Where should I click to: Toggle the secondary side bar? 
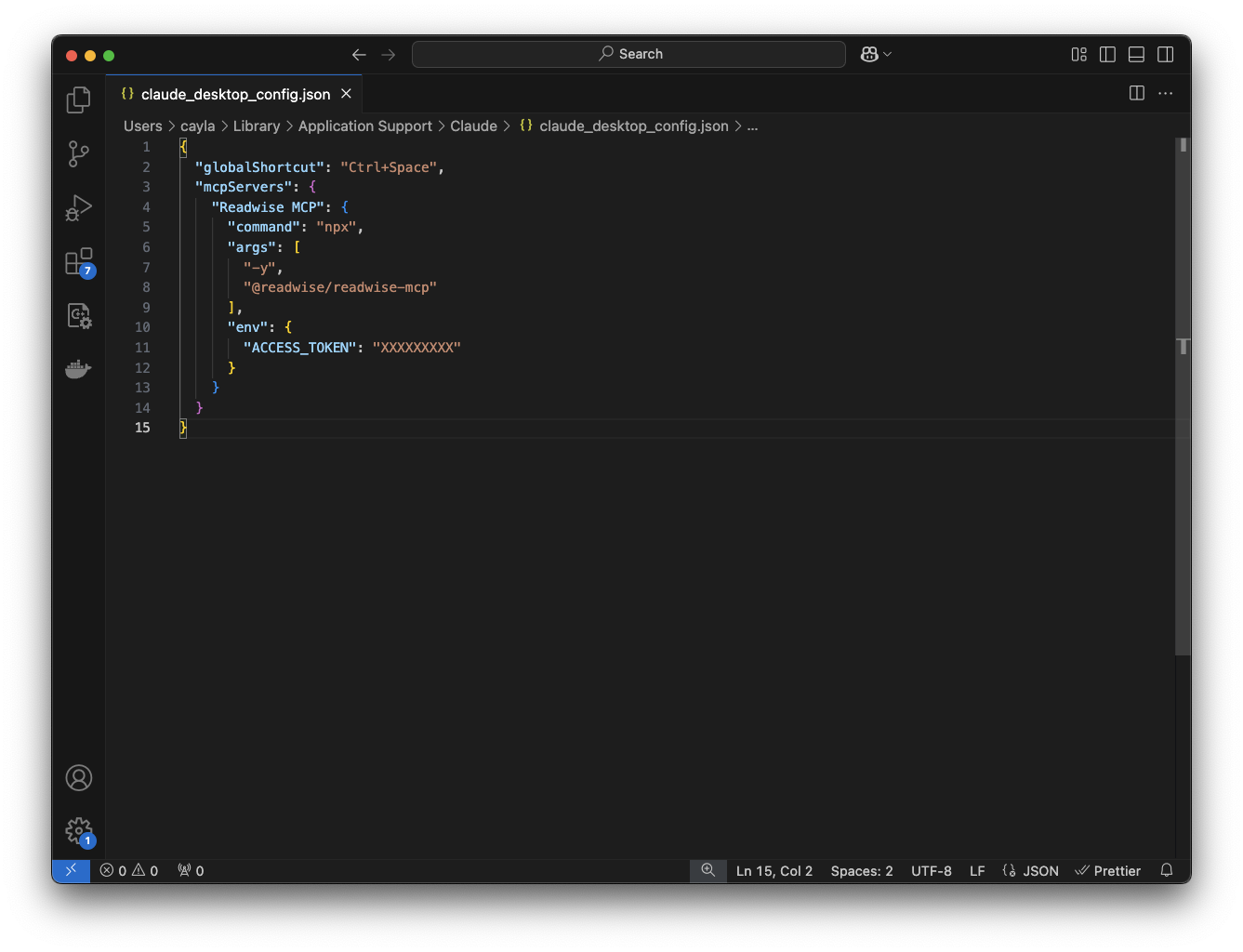coord(1165,55)
